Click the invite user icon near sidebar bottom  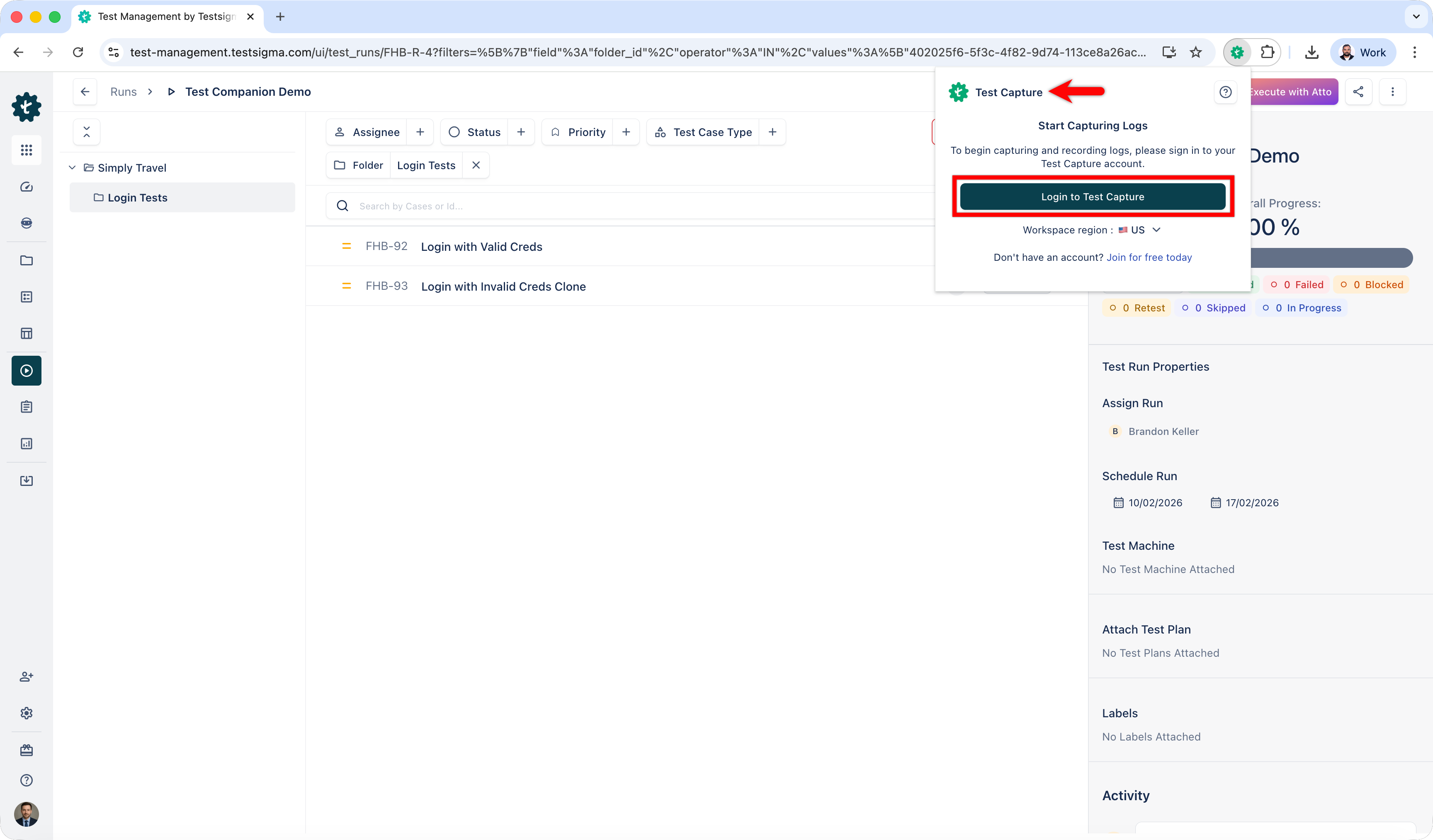26,677
